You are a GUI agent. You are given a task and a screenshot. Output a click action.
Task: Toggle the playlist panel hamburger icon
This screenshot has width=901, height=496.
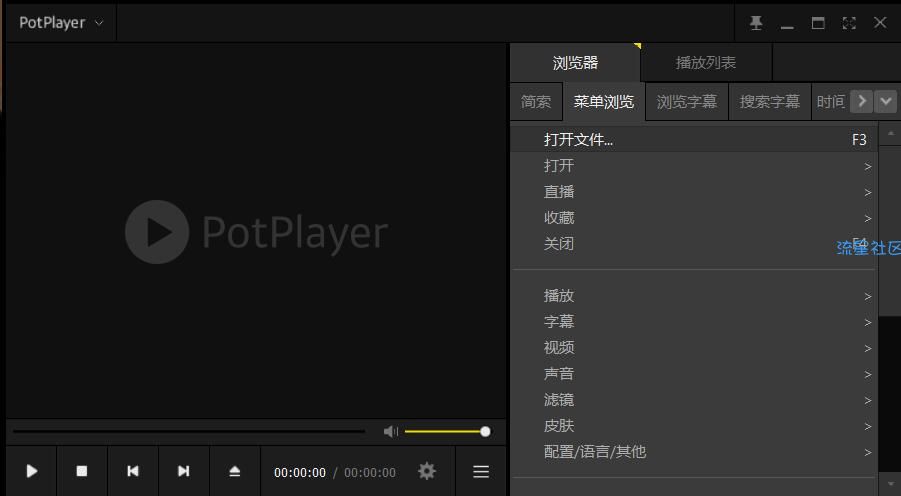481,471
